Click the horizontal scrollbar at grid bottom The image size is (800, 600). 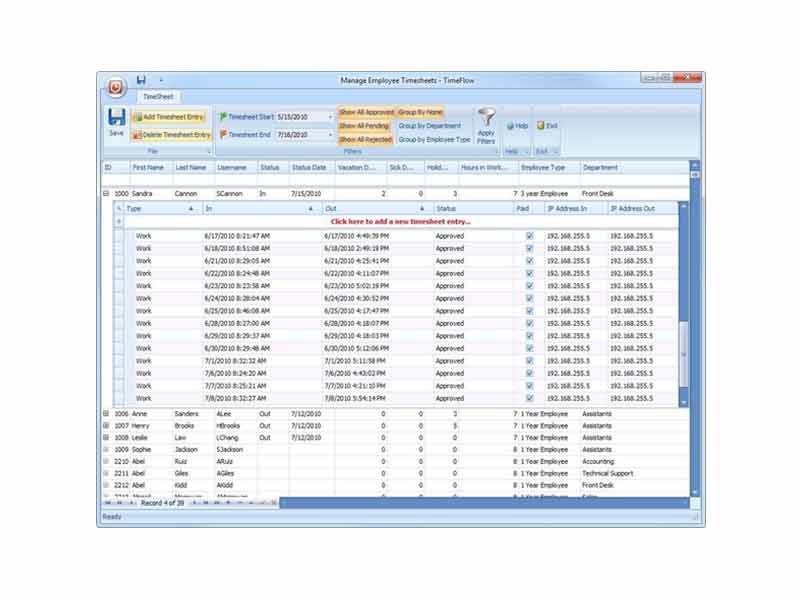tap(485, 503)
